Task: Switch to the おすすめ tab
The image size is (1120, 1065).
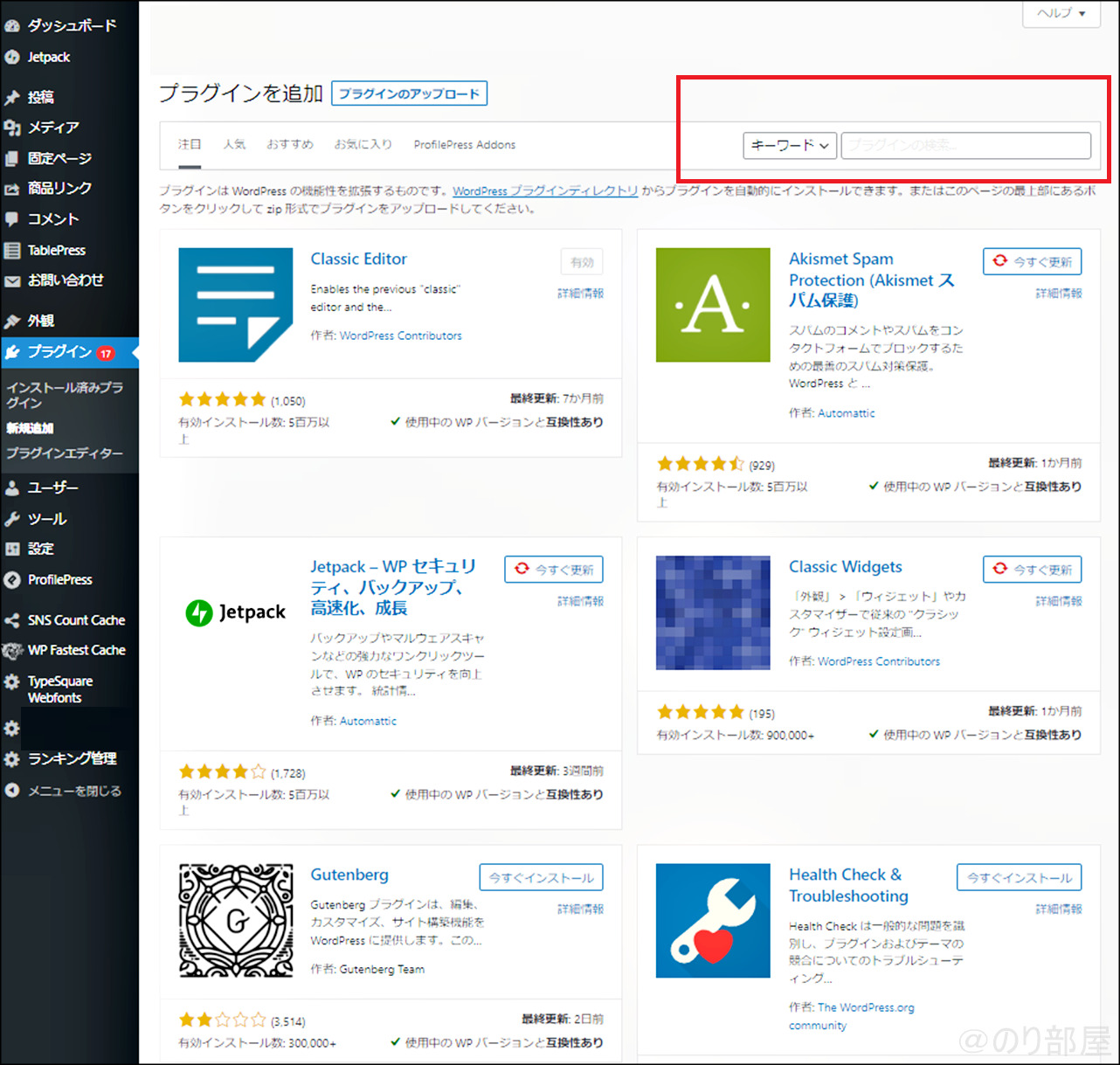Action: [x=290, y=145]
